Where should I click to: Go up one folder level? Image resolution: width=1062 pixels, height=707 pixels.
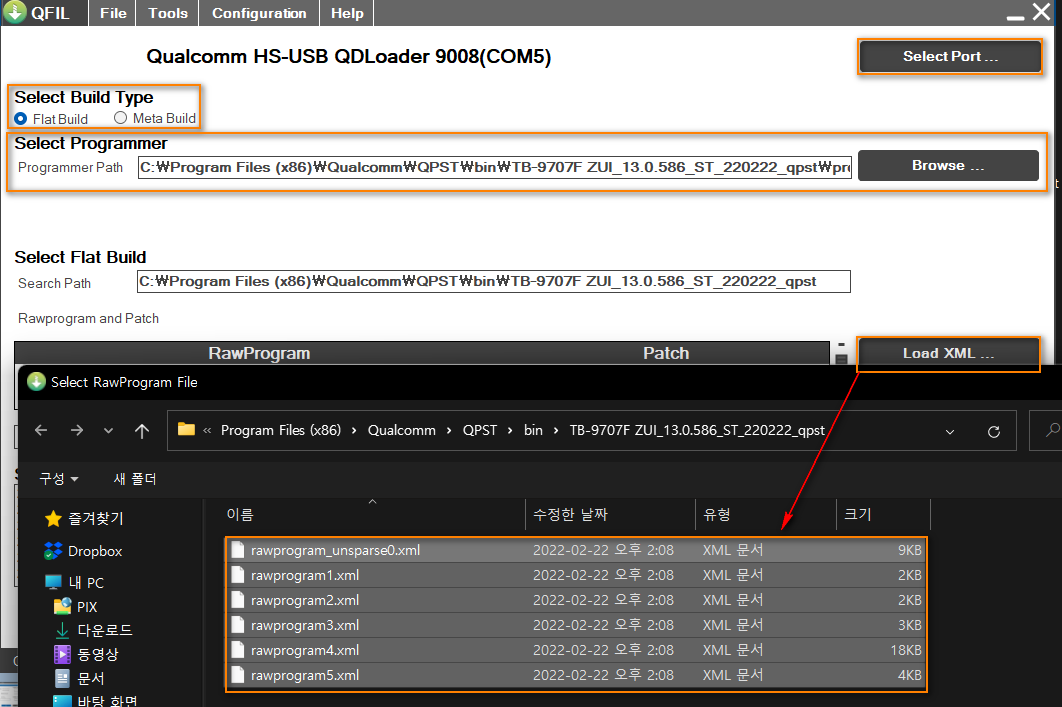click(142, 431)
